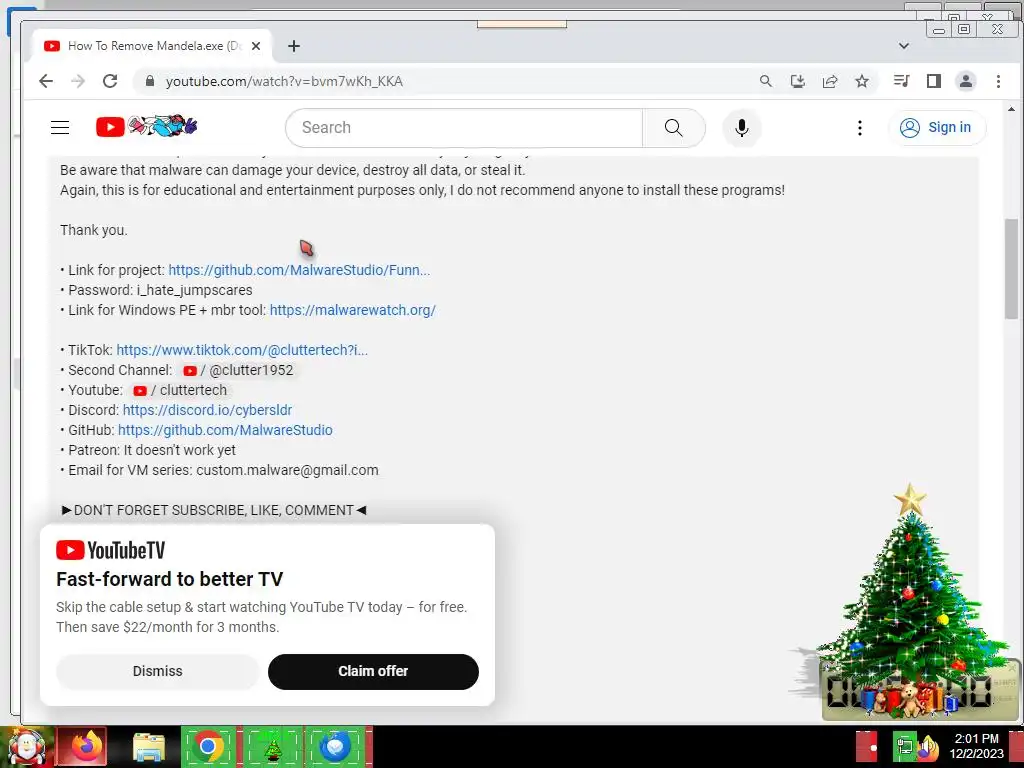Visit the cluttertech YouTube channel
The image size is (1024, 768).
click(x=180, y=390)
